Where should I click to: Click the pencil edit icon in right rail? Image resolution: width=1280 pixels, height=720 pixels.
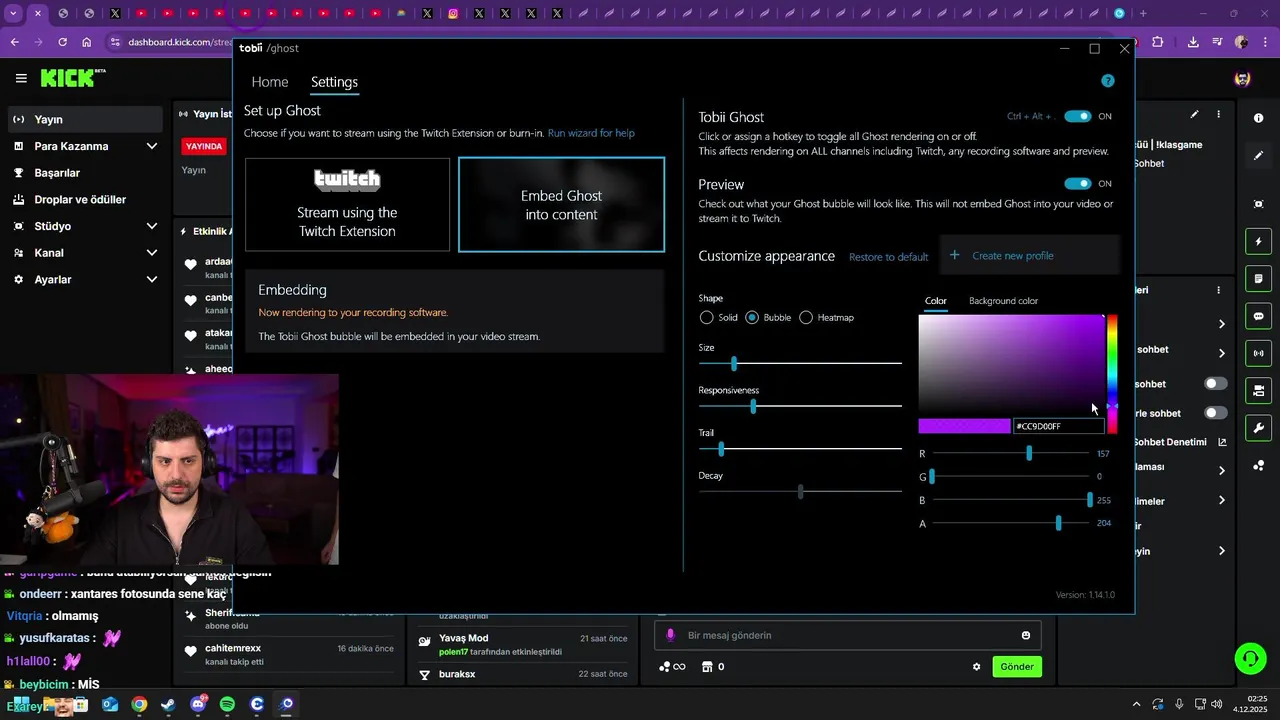[x=1258, y=156]
